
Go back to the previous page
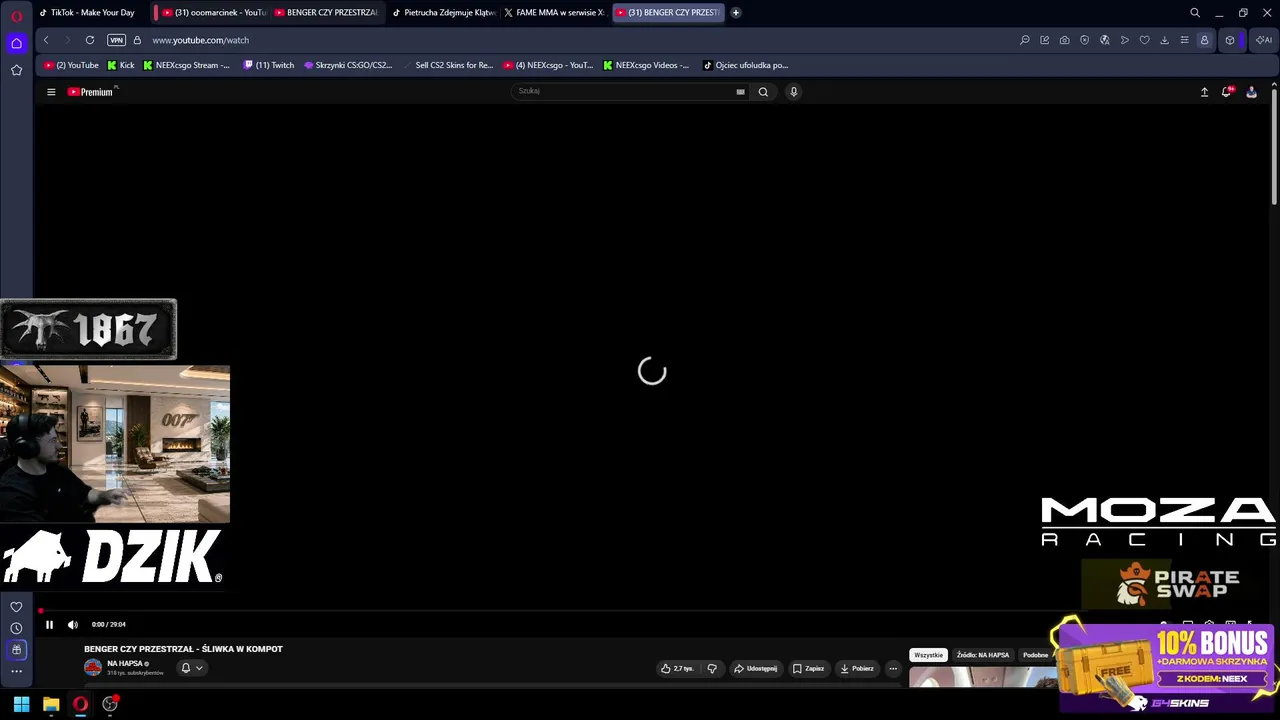pos(46,40)
